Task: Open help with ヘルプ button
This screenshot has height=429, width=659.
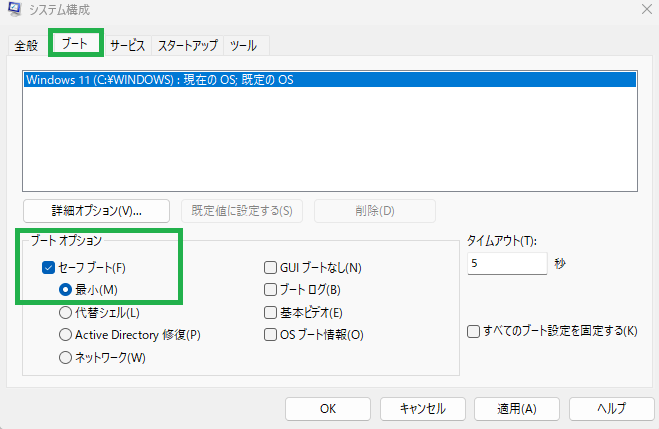Action: click(x=612, y=409)
